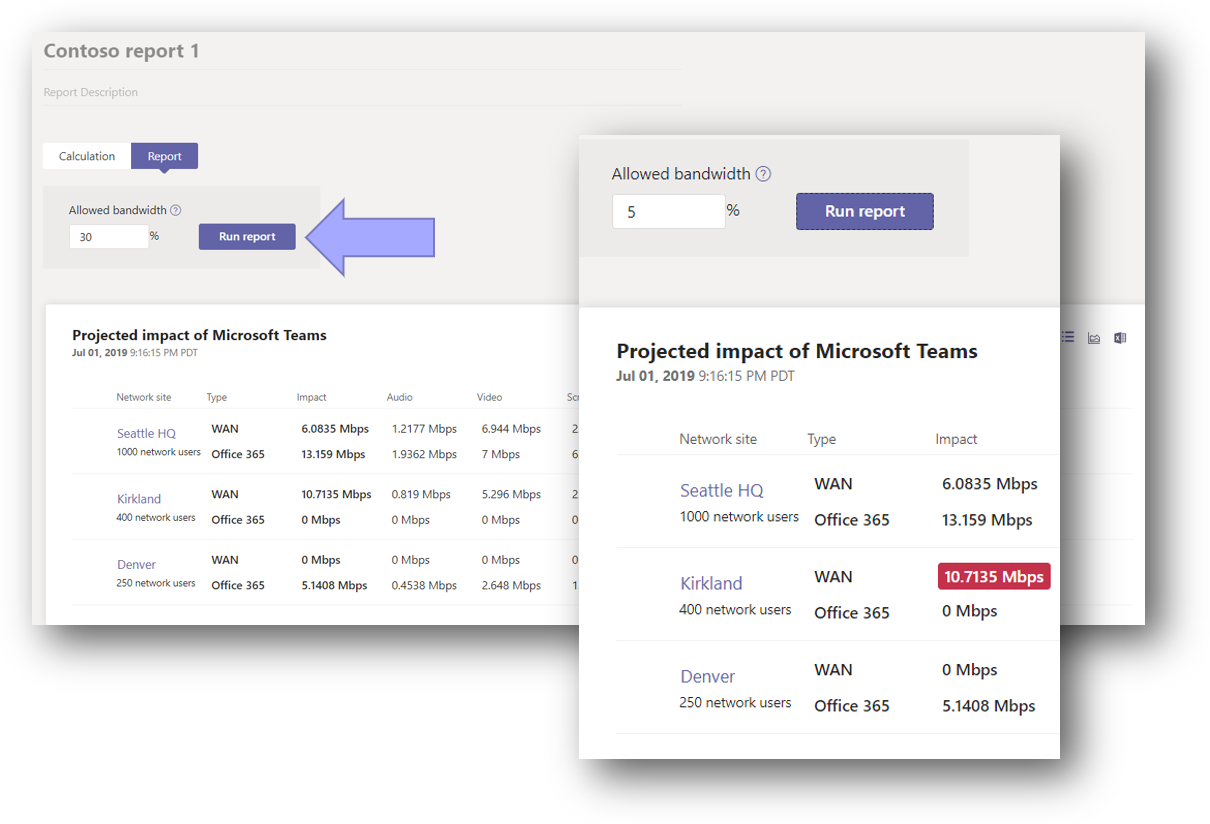Click the Video column header
The image size is (1210, 824).
(x=490, y=397)
